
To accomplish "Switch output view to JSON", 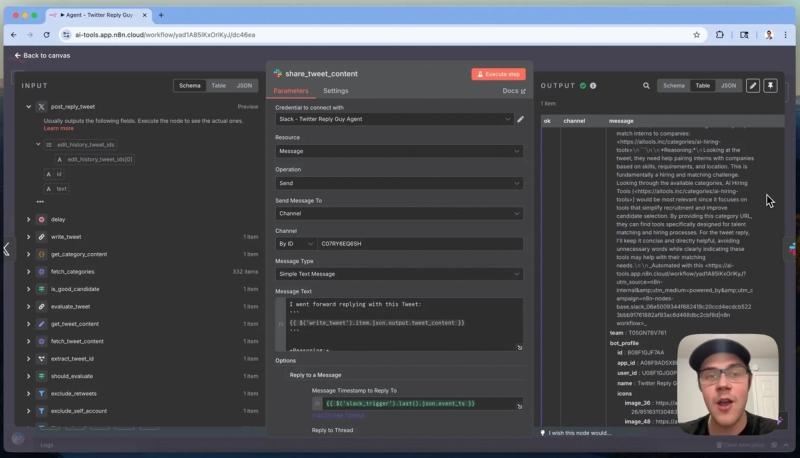I will click(x=728, y=86).
